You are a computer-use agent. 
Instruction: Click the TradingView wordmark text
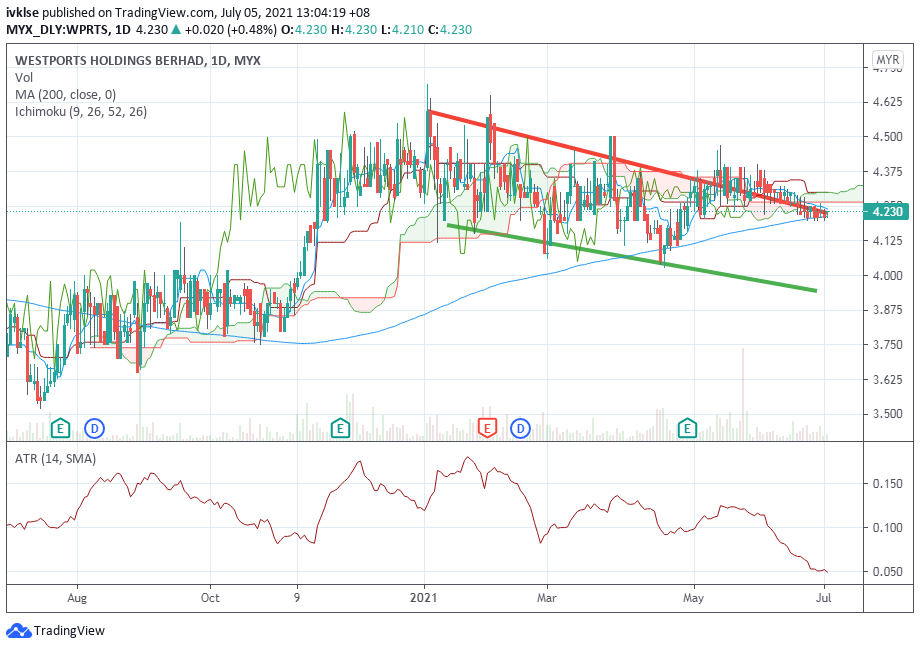click(x=69, y=631)
